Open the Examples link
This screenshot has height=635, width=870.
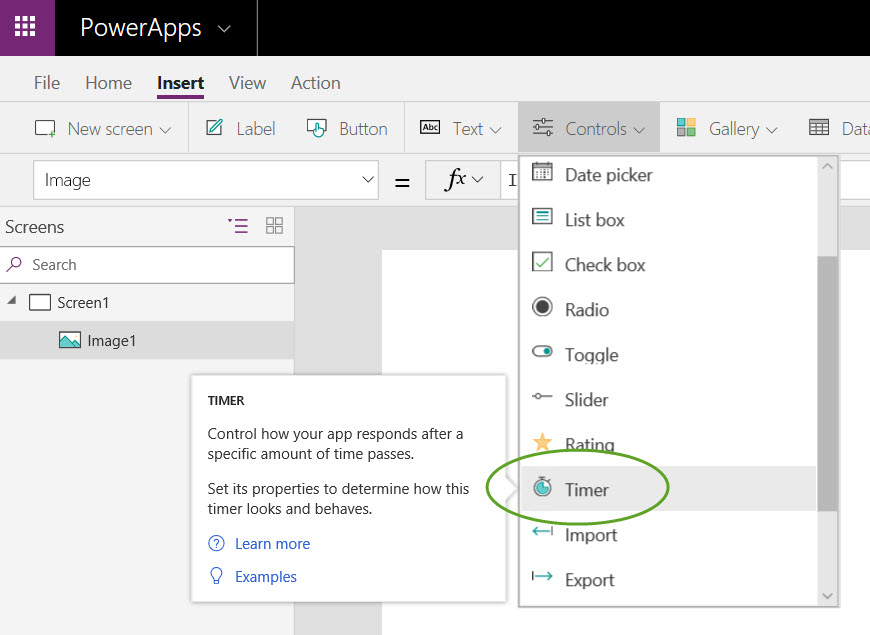click(x=266, y=577)
